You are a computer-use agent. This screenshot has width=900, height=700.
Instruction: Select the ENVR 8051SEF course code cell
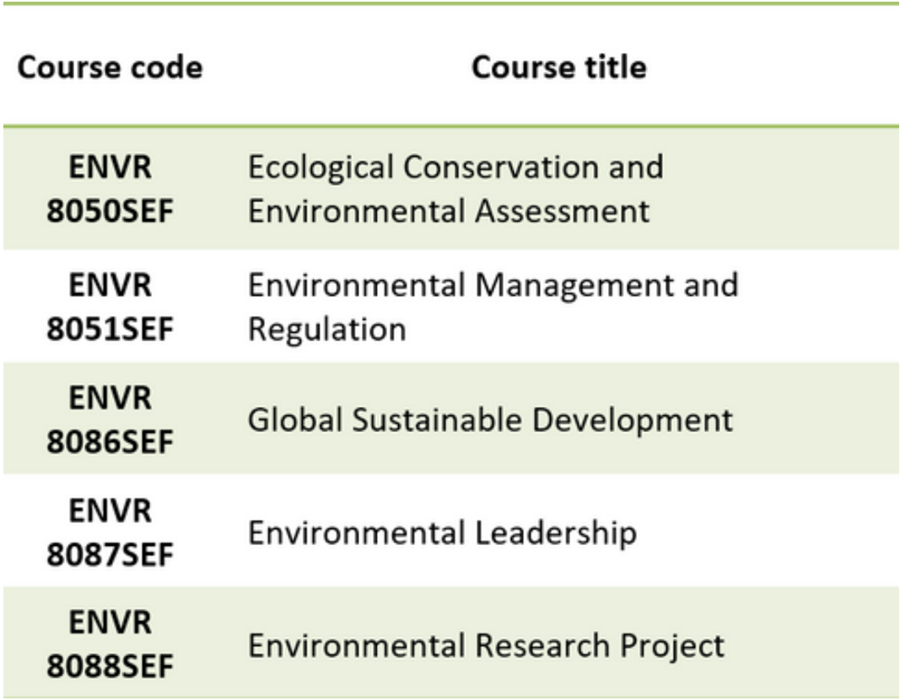pyautogui.click(x=110, y=306)
